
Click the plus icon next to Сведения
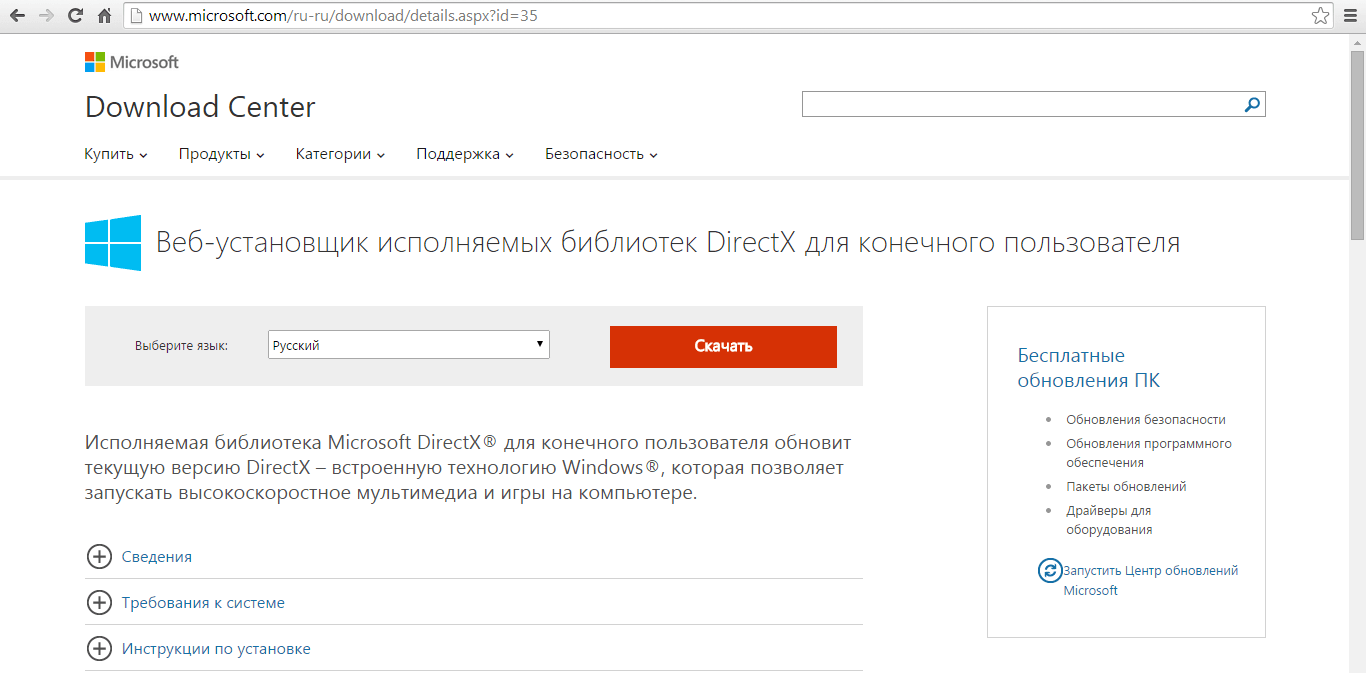99,557
